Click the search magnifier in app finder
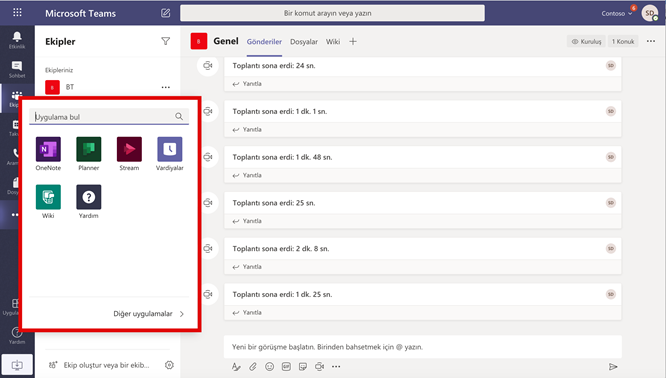Viewport: 666px width, 378px height. click(x=179, y=116)
